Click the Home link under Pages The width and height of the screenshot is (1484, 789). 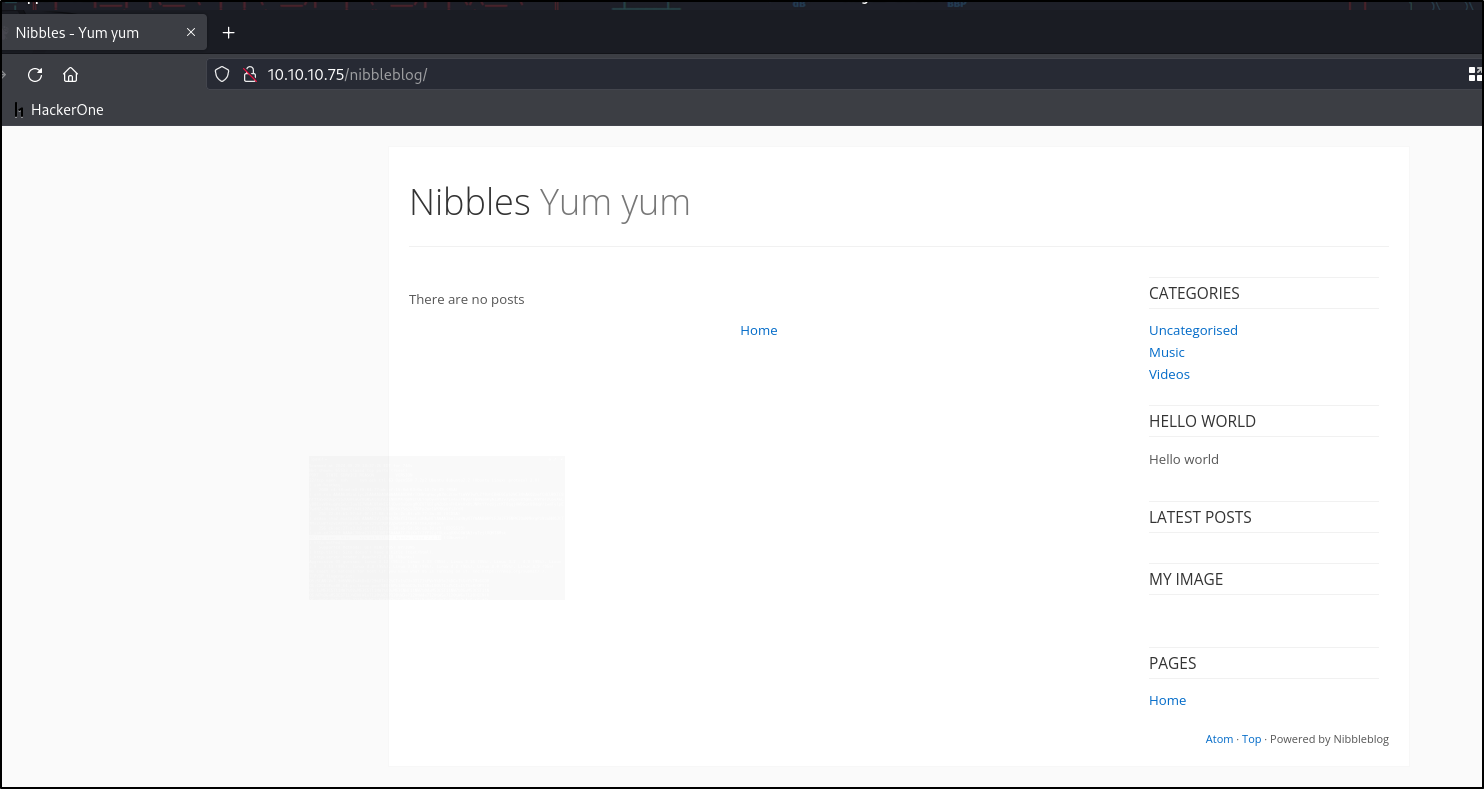coord(1167,700)
